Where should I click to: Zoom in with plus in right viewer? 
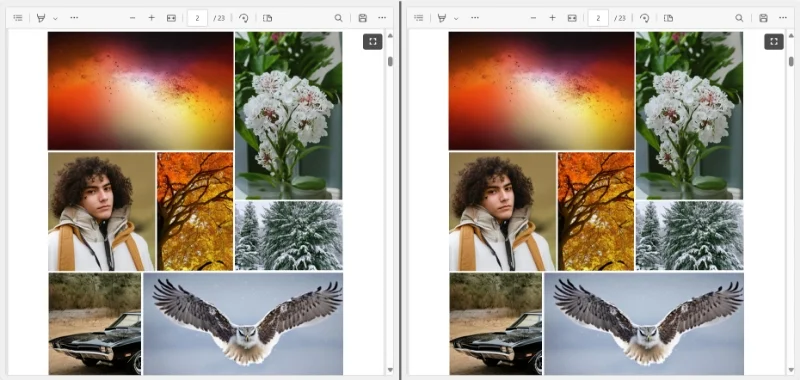[x=552, y=18]
